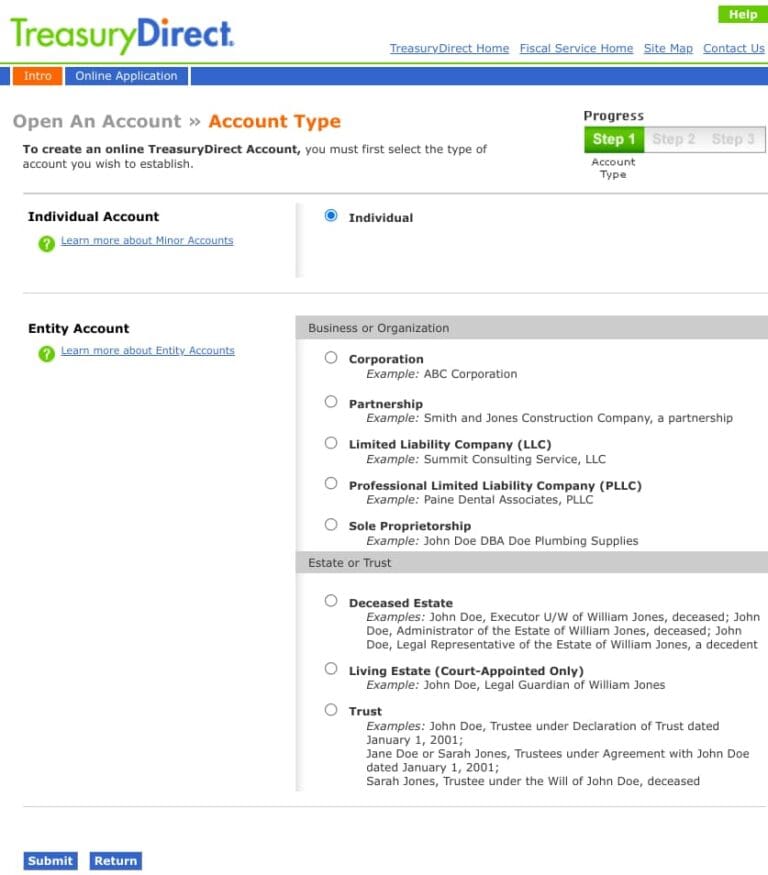Click the Return button
This screenshot has width=768, height=875.
click(116, 861)
